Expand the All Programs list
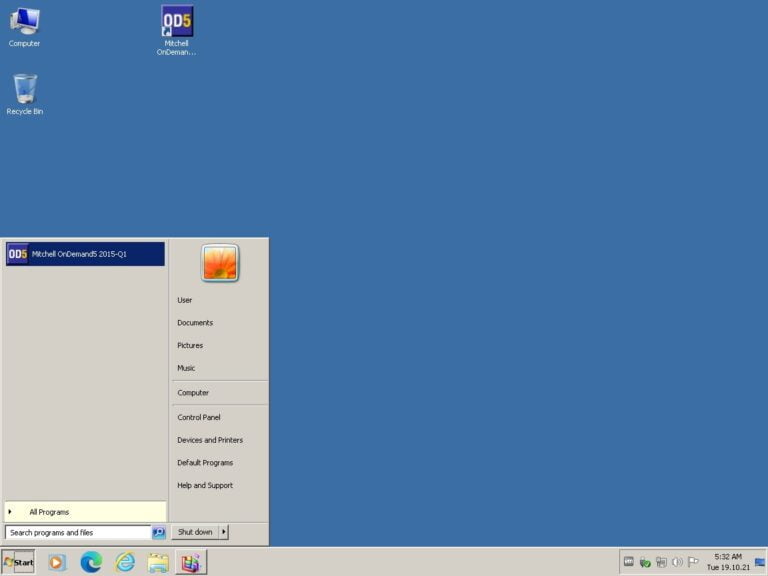The width and height of the screenshot is (768, 576). point(84,512)
